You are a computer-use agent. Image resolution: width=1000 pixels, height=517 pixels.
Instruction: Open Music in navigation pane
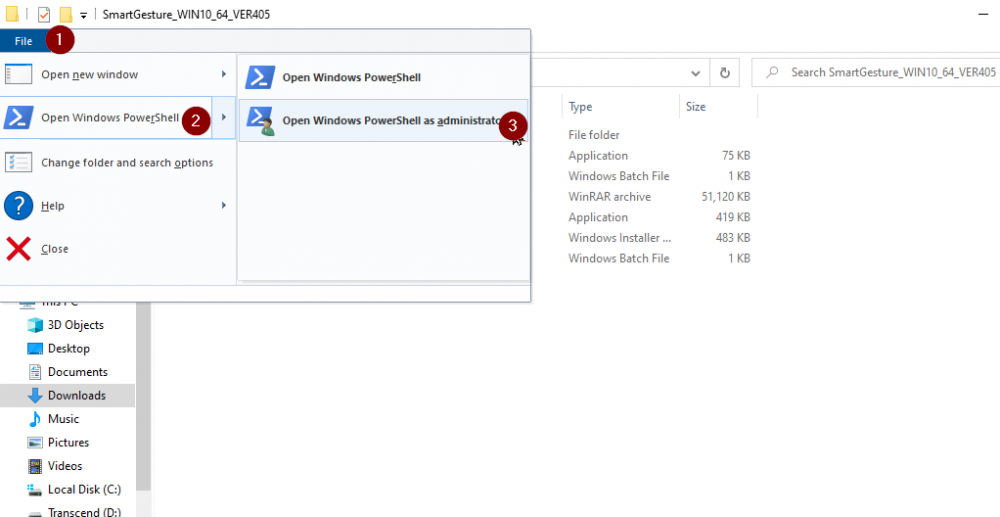tap(63, 419)
